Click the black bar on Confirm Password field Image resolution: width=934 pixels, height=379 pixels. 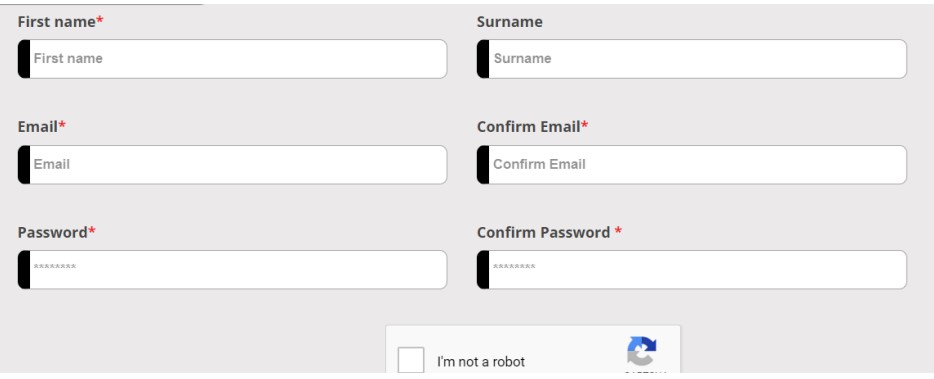pyautogui.click(x=483, y=270)
